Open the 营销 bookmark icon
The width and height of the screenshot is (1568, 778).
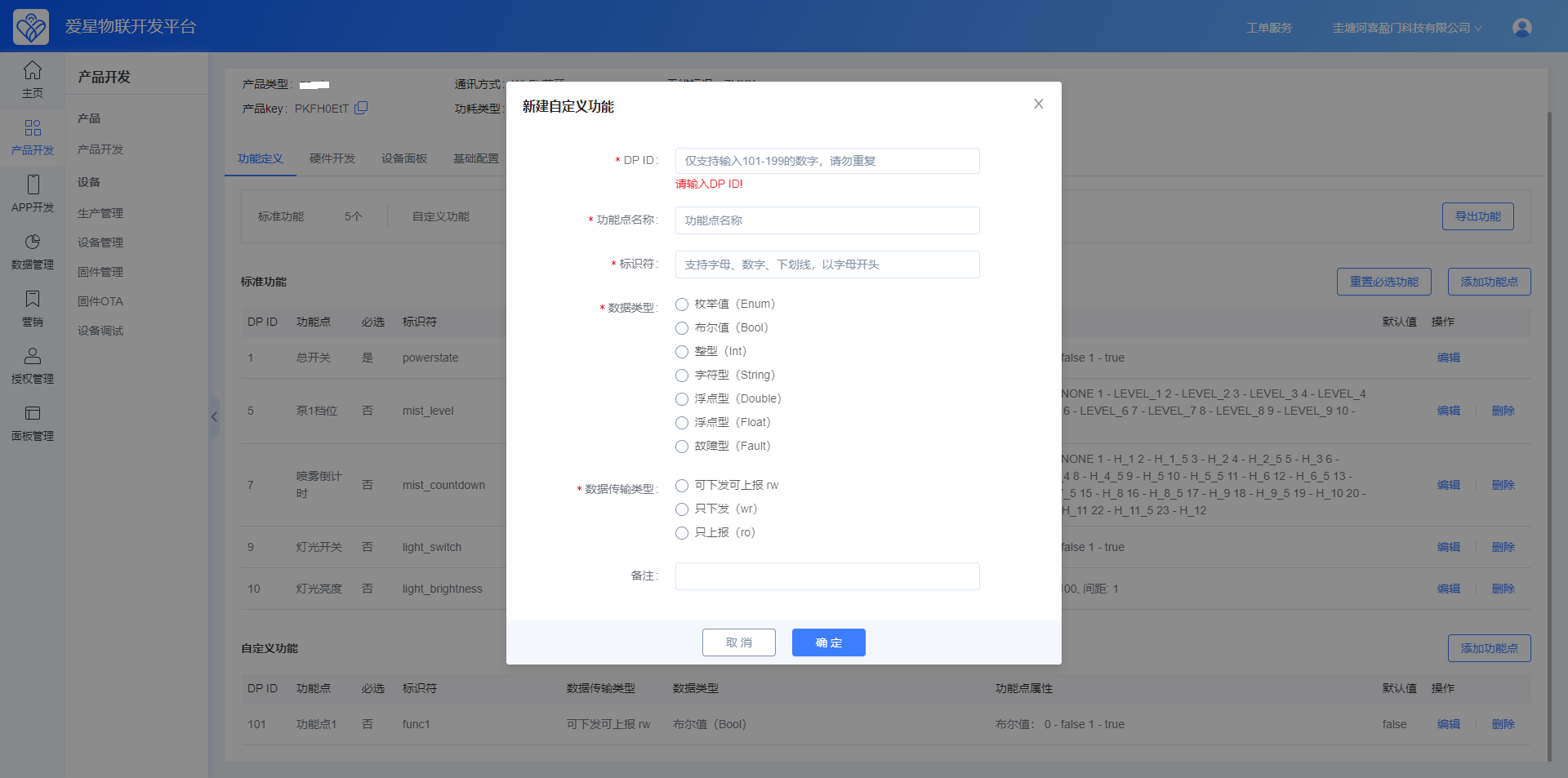[33, 299]
